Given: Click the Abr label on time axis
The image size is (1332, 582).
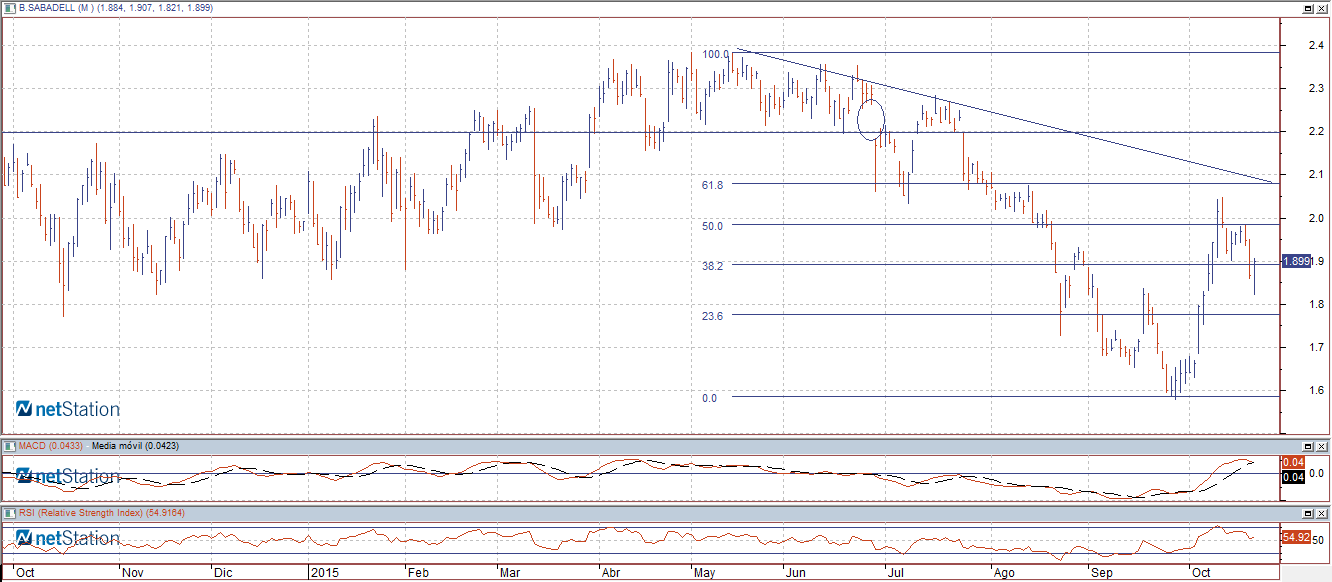Looking at the screenshot, I should pos(611,573).
